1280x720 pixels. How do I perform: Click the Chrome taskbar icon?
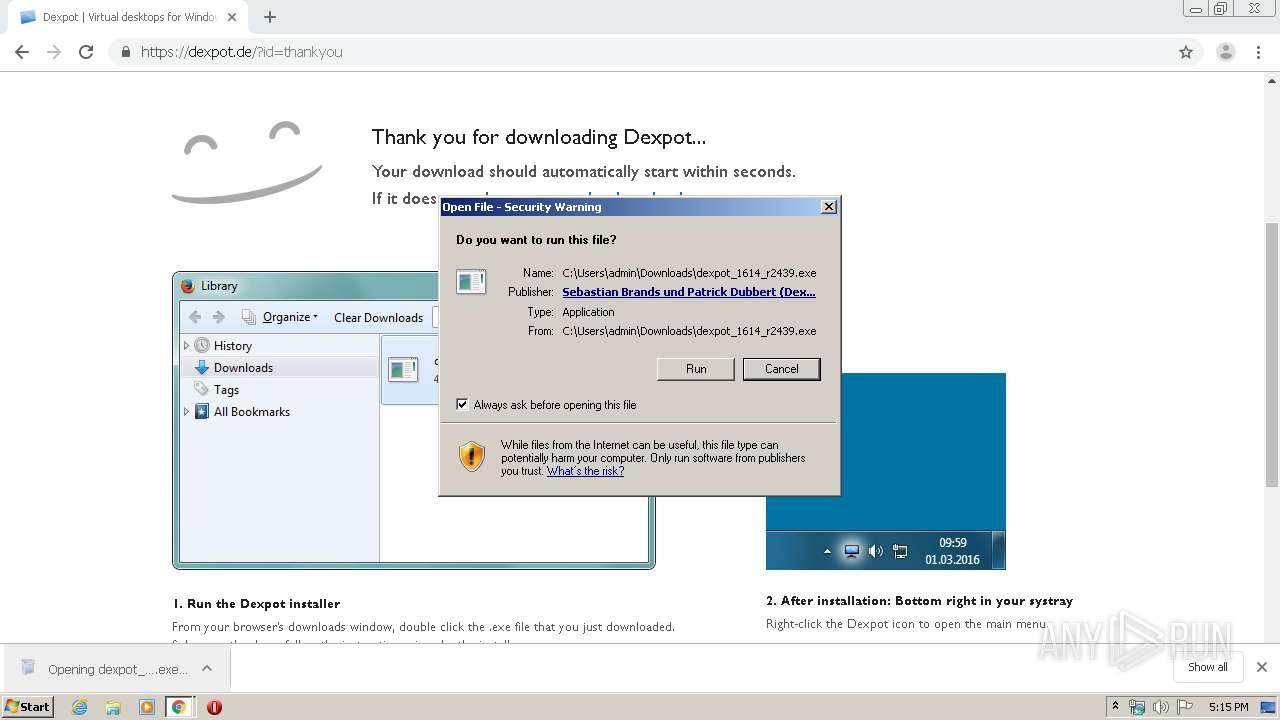(x=178, y=707)
